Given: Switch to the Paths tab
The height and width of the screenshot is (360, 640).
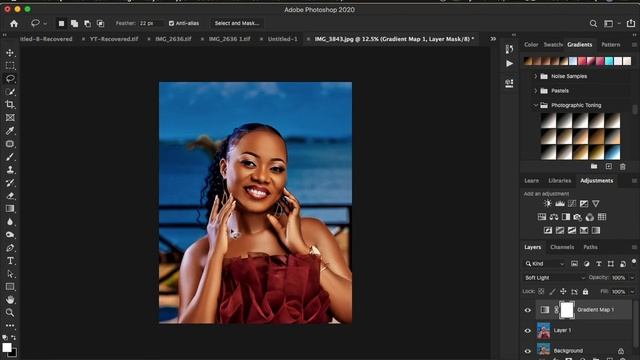Looking at the screenshot, I should (590, 247).
